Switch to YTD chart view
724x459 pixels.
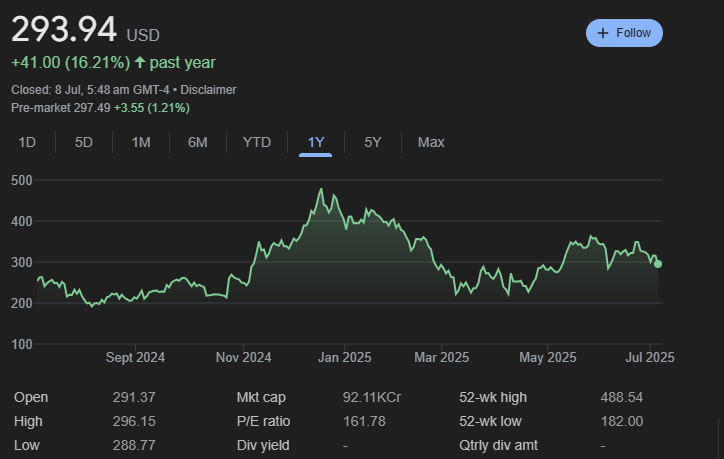coord(257,142)
